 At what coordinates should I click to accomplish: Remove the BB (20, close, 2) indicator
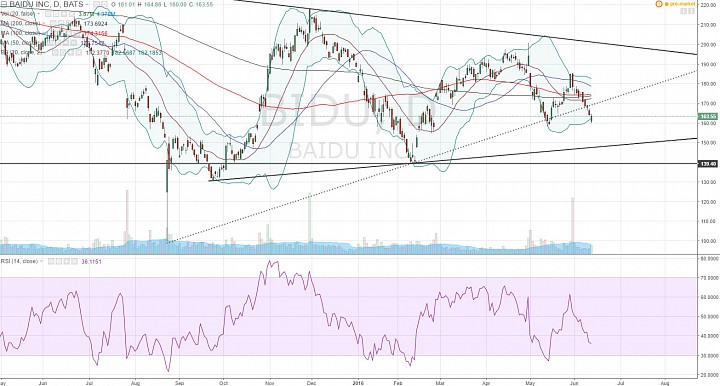point(79,53)
